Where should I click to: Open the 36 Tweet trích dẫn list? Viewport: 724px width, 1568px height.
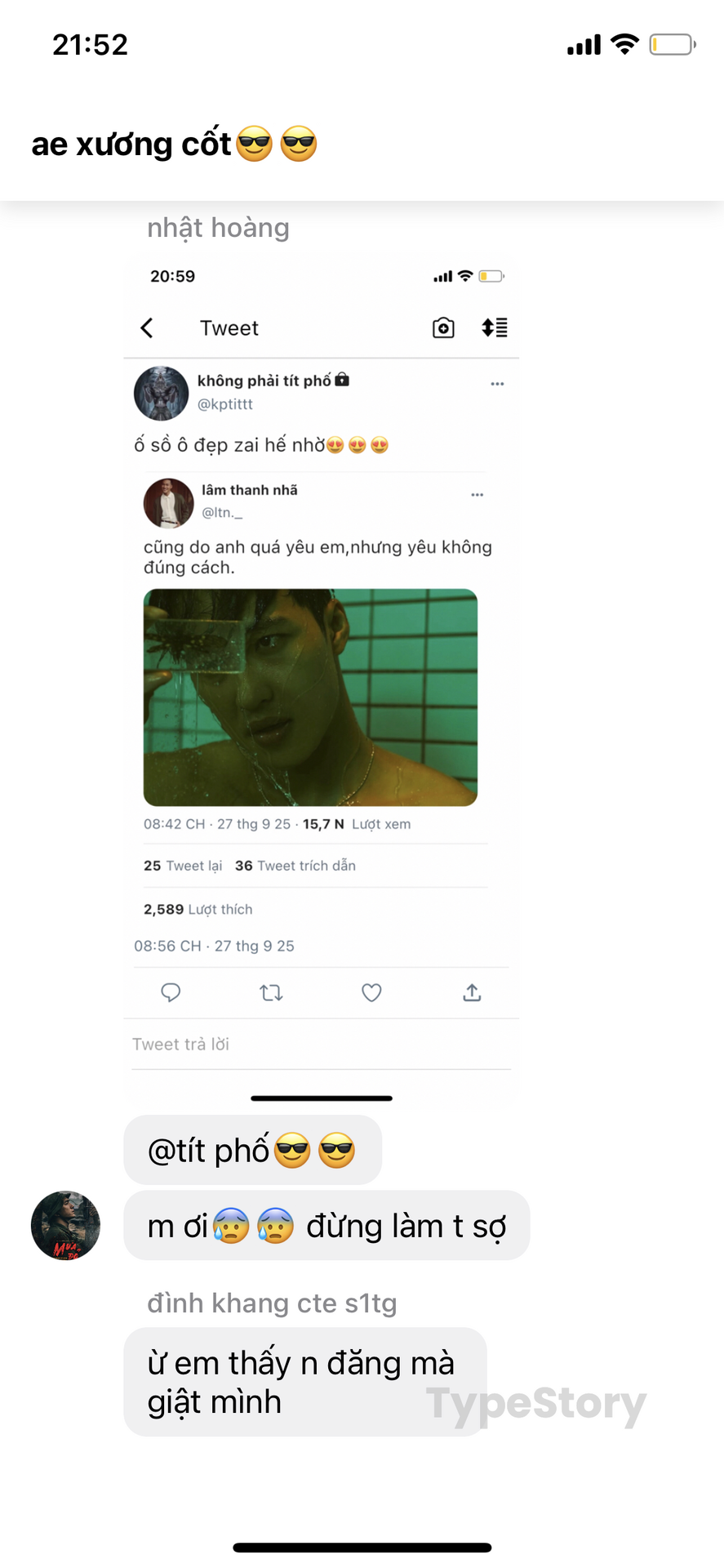point(295,866)
